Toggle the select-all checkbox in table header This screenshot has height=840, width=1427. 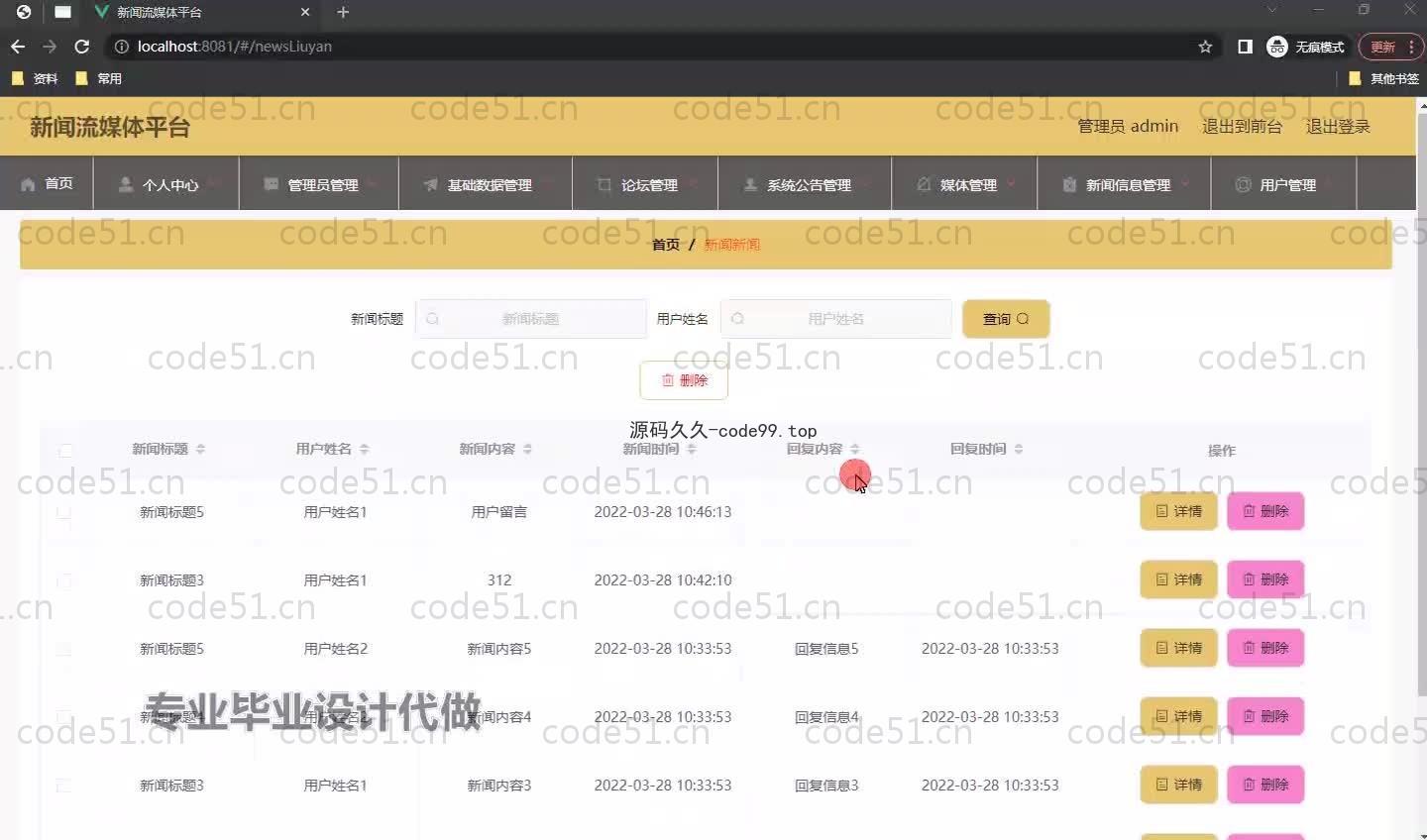pos(65,451)
